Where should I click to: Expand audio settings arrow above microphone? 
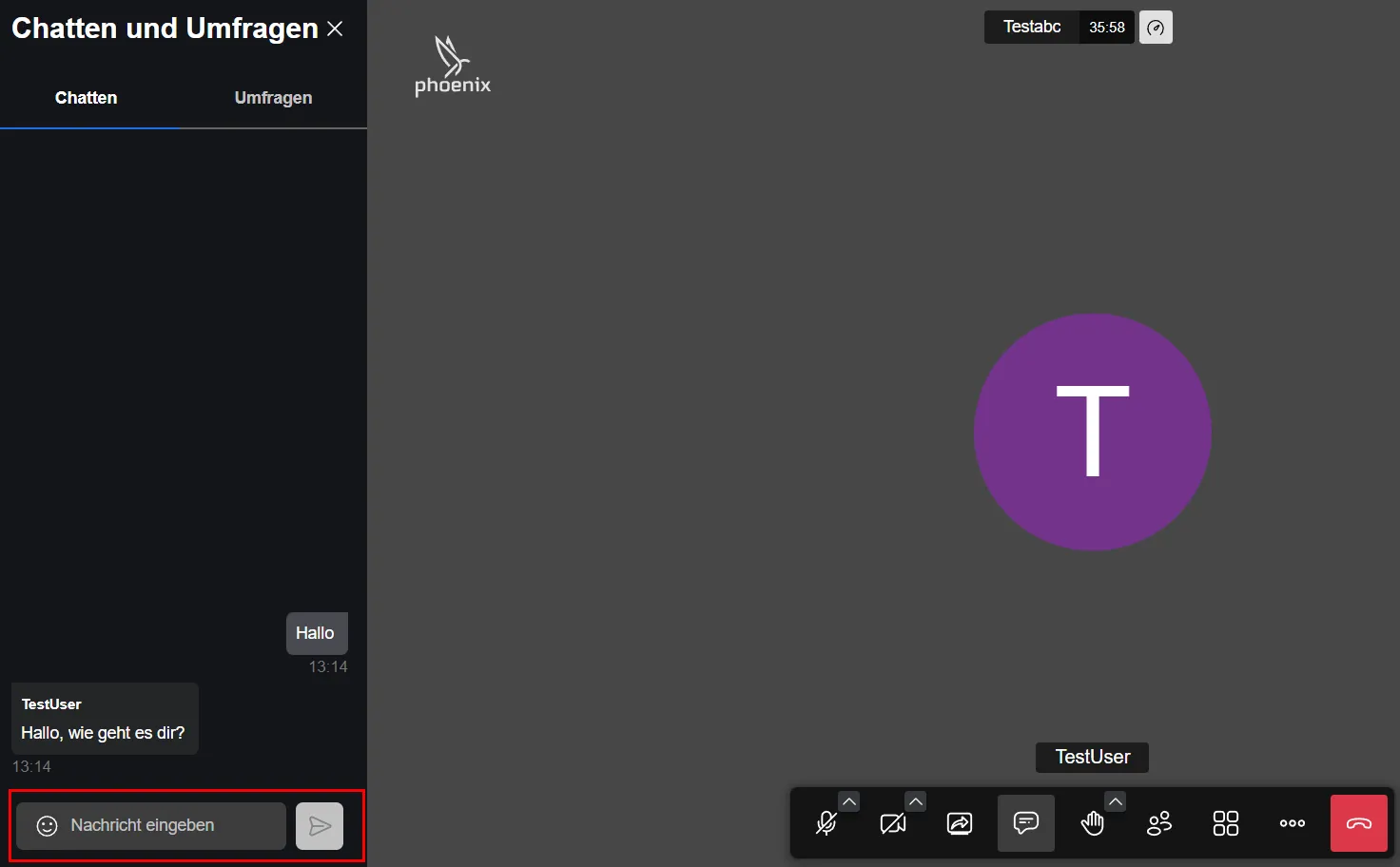[x=849, y=801]
